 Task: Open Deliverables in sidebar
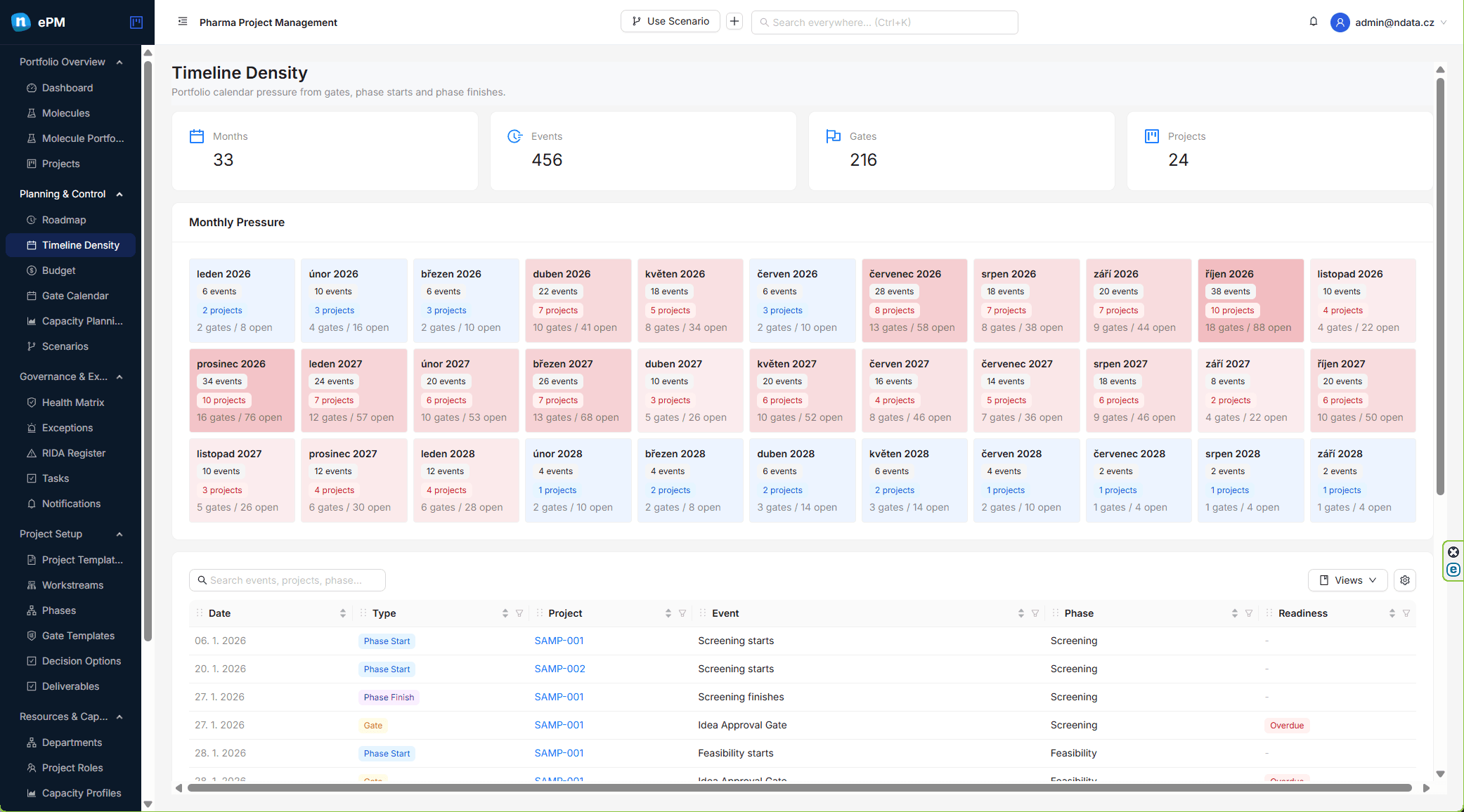point(70,686)
